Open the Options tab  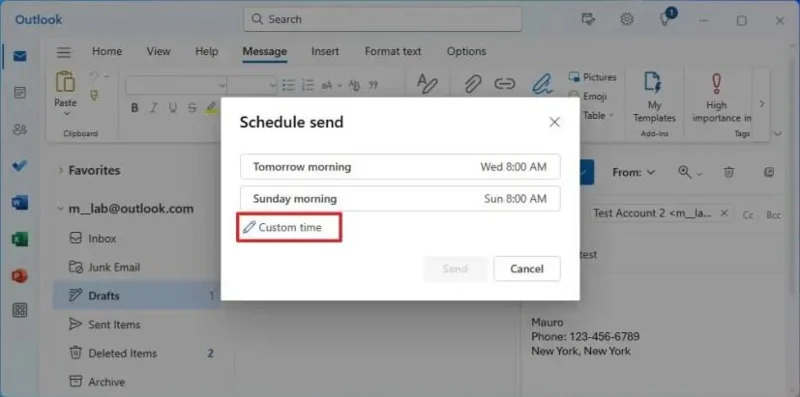click(466, 52)
